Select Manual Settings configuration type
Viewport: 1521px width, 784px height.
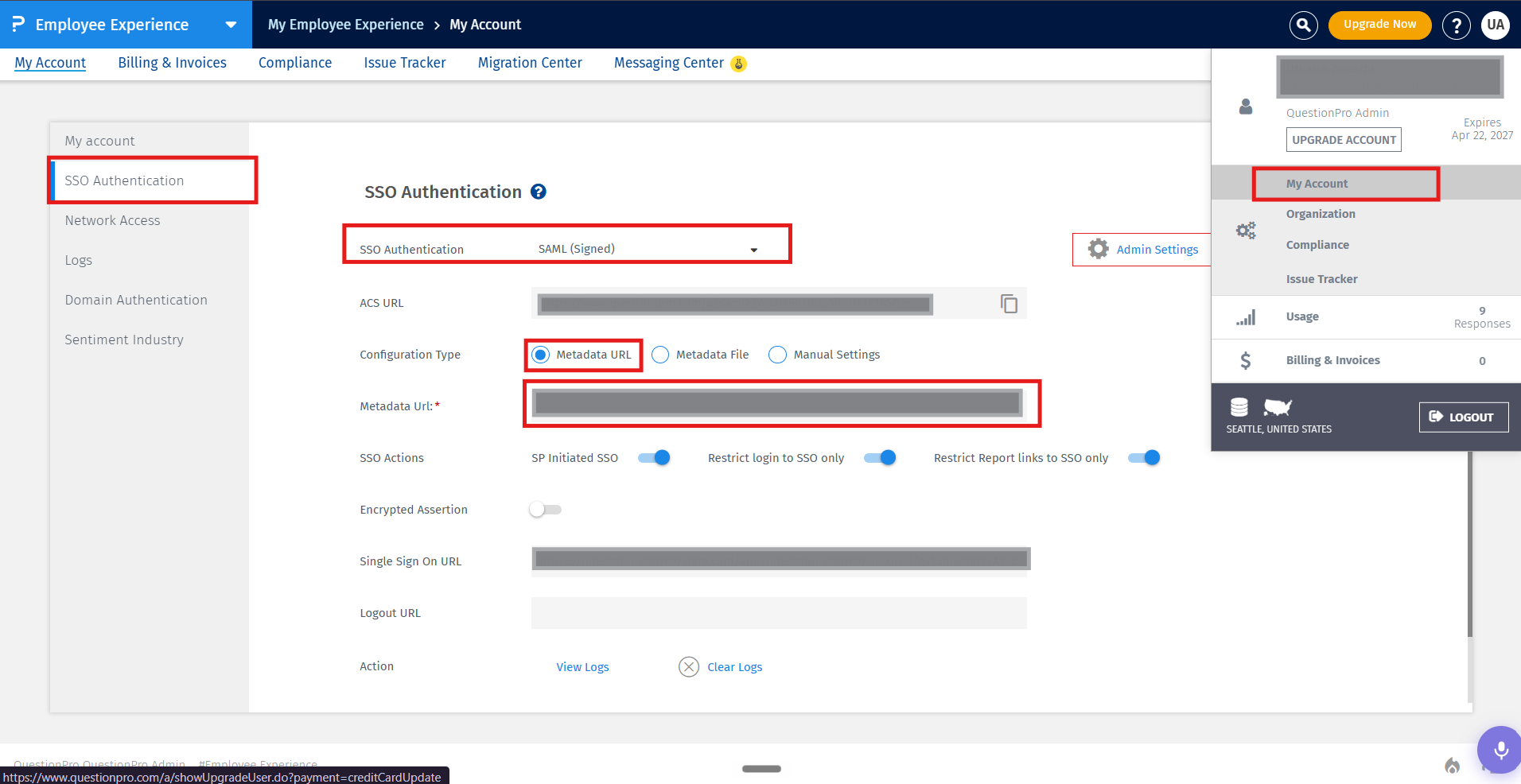pyautogui.click(x=778, y=355)
